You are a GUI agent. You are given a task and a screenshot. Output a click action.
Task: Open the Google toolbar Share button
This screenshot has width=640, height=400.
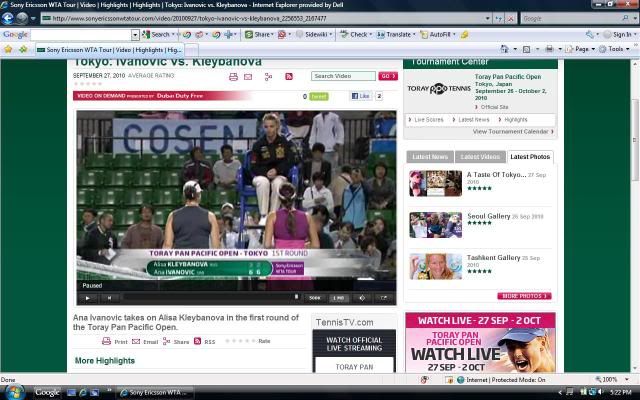coord(258,35)
